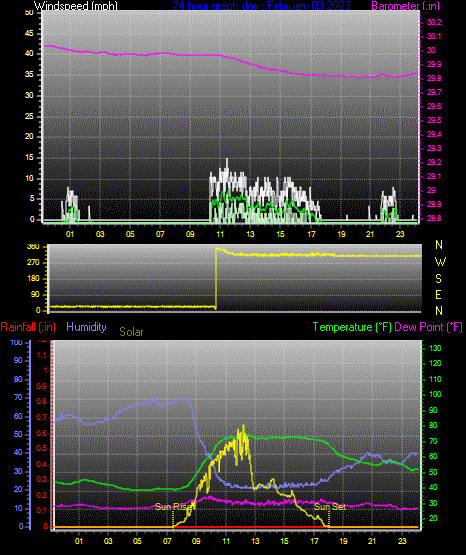
Task: Click the '120' temperature scale value
Action: (x=435, y=364)
